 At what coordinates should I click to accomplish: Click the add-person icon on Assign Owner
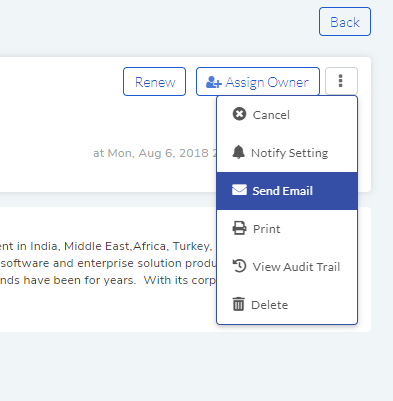(214, 82)
